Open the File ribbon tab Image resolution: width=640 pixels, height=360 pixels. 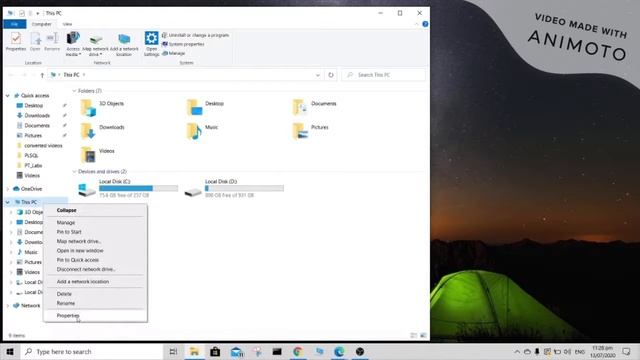[15, 24]
